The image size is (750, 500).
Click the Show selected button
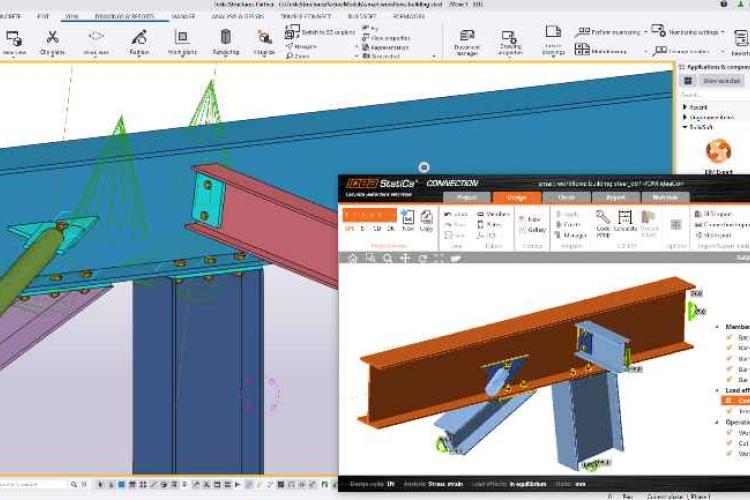click(721, 80)
